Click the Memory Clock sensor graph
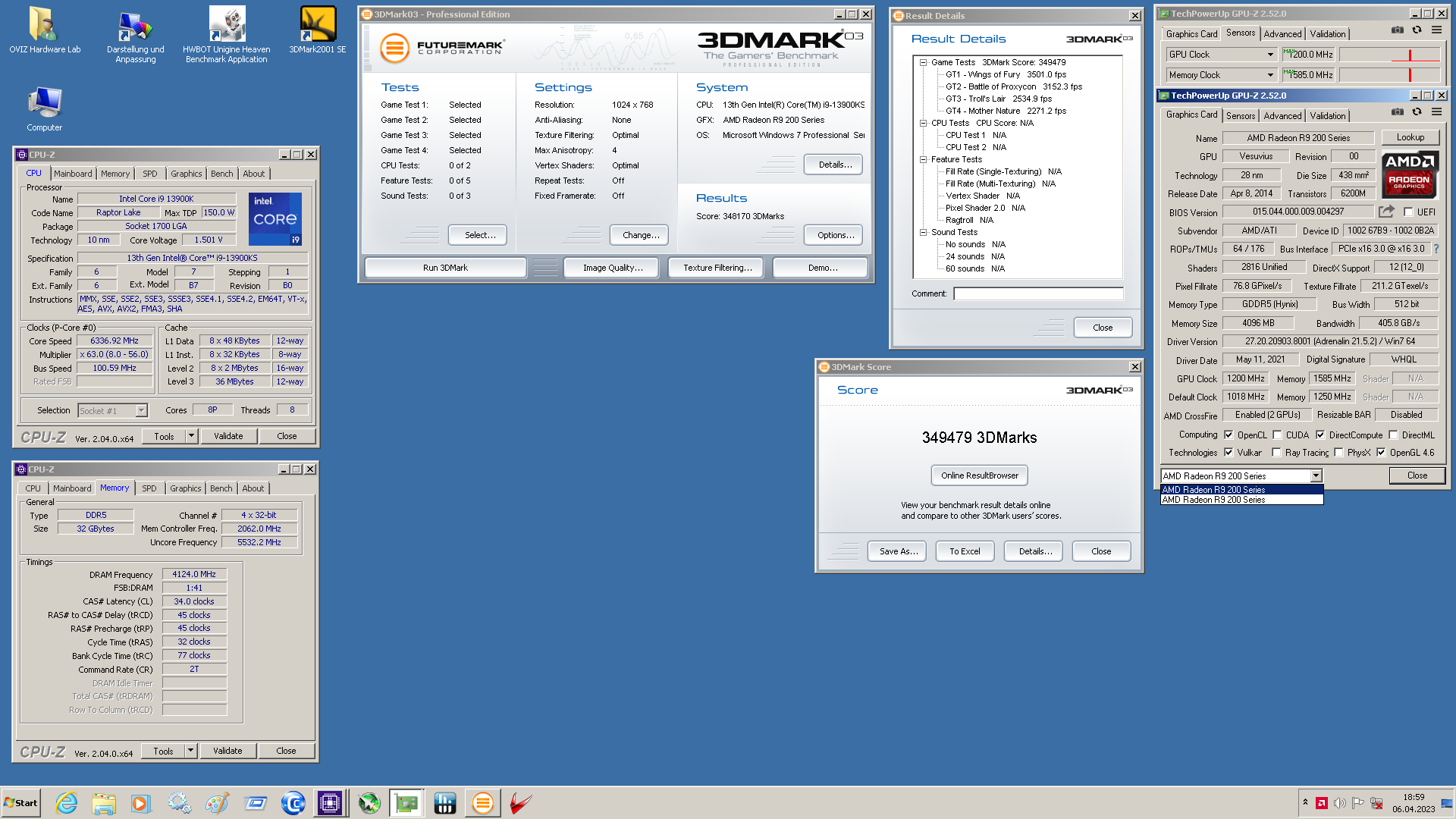 pos(1389,75)
